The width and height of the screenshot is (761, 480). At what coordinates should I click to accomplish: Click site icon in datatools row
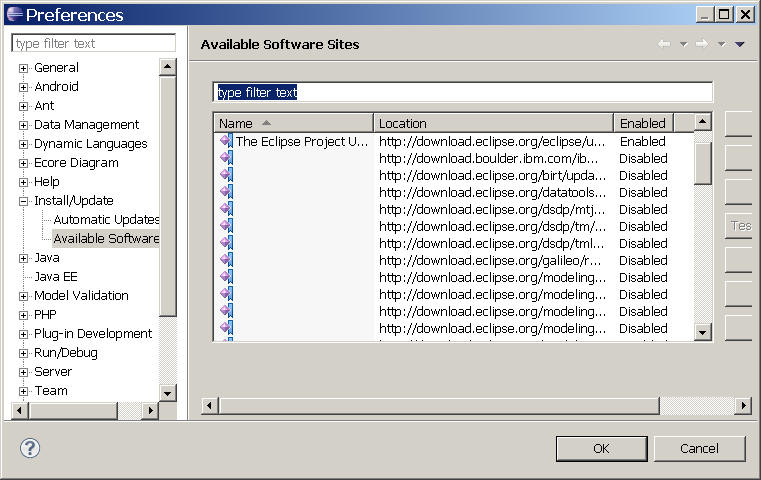226,192
